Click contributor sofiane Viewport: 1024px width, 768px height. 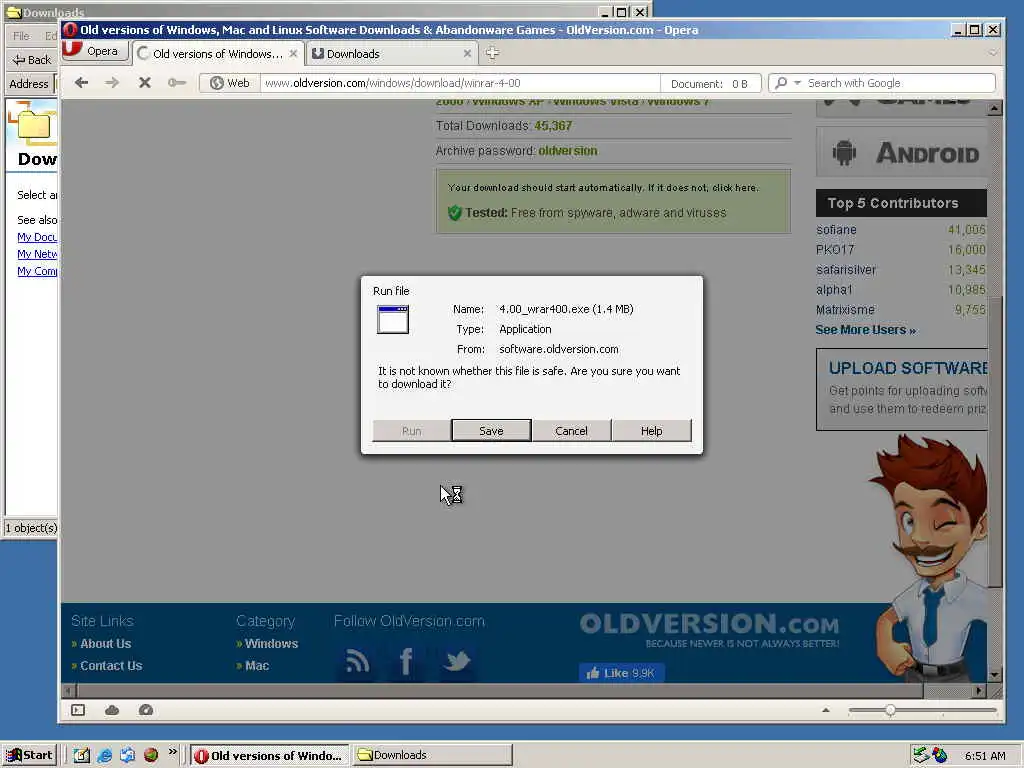tap(836, 230)
